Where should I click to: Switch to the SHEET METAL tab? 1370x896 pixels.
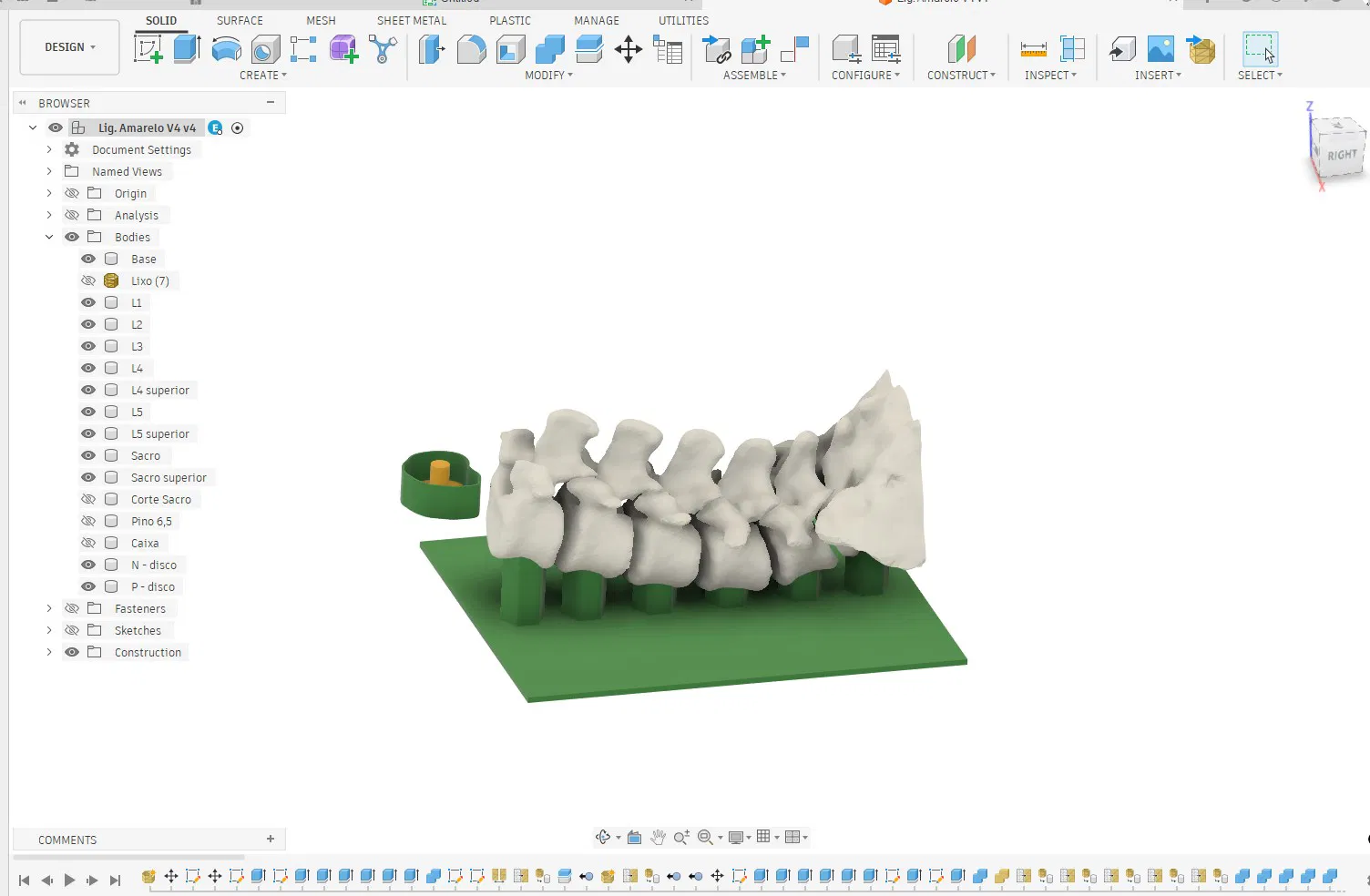click(x=412, y=20)
